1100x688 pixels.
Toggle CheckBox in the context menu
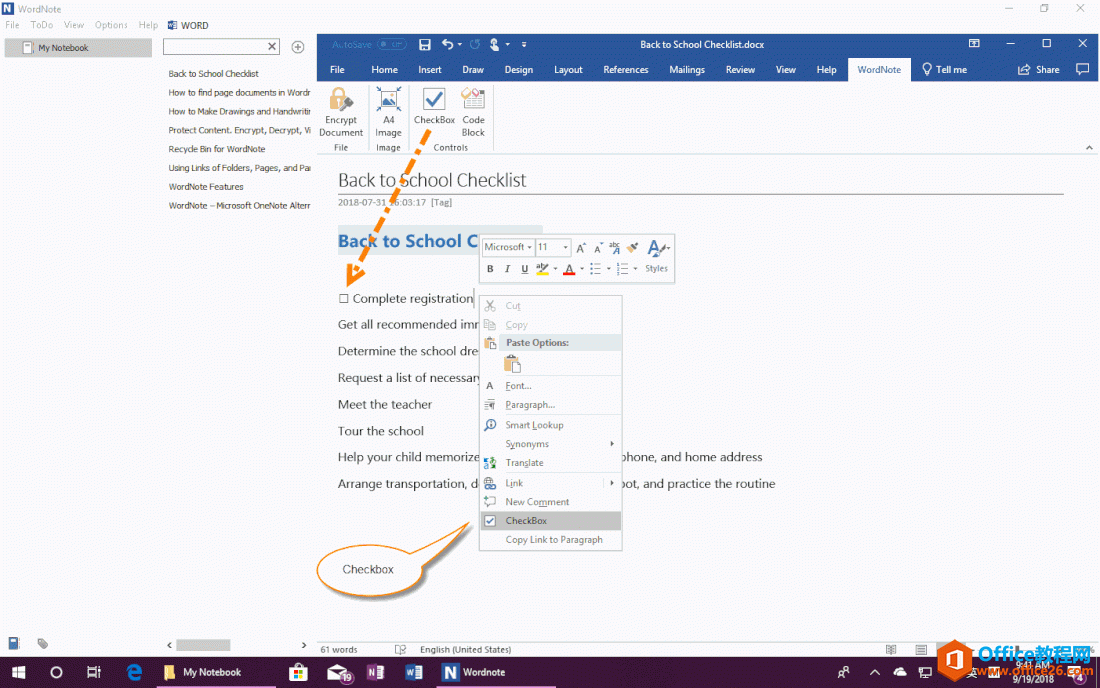pos(526,521)
